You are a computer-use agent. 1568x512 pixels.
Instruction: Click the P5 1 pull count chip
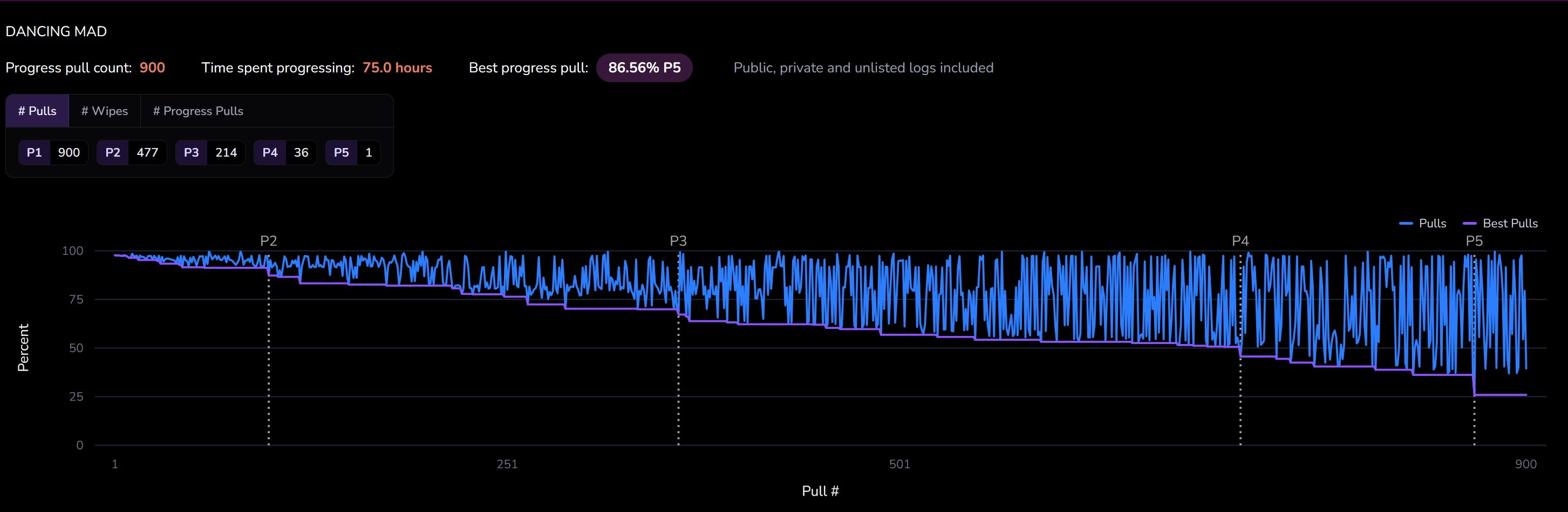353,152
